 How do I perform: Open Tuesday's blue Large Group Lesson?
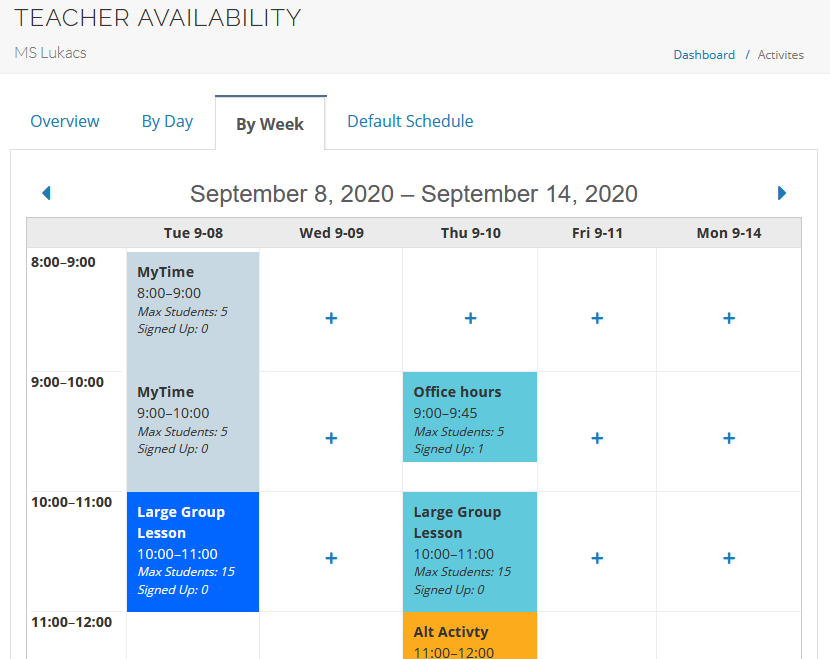[x=193, y=551]
